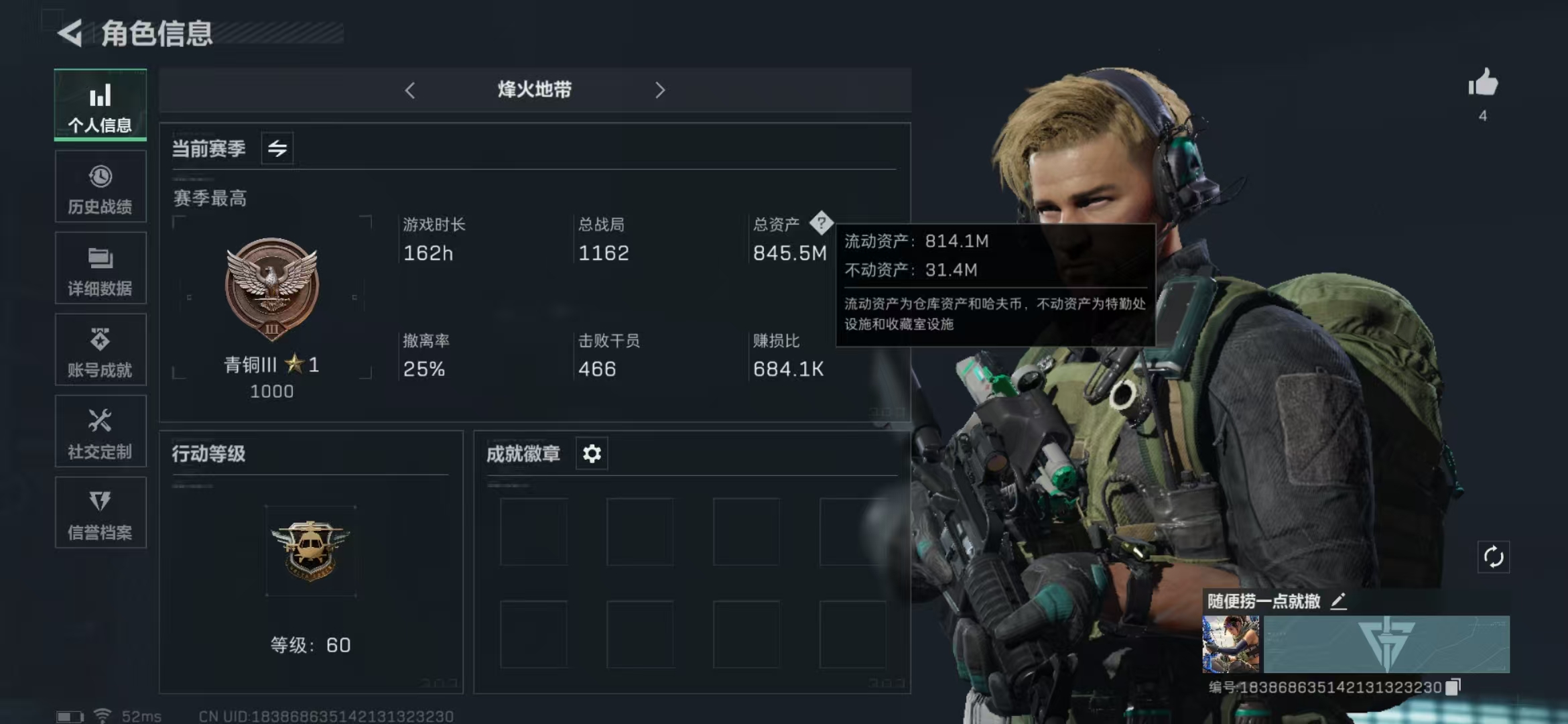Click the 青铜III rank emblem
The height and width of the screenshot is (724, 1568).
[271, 288]
